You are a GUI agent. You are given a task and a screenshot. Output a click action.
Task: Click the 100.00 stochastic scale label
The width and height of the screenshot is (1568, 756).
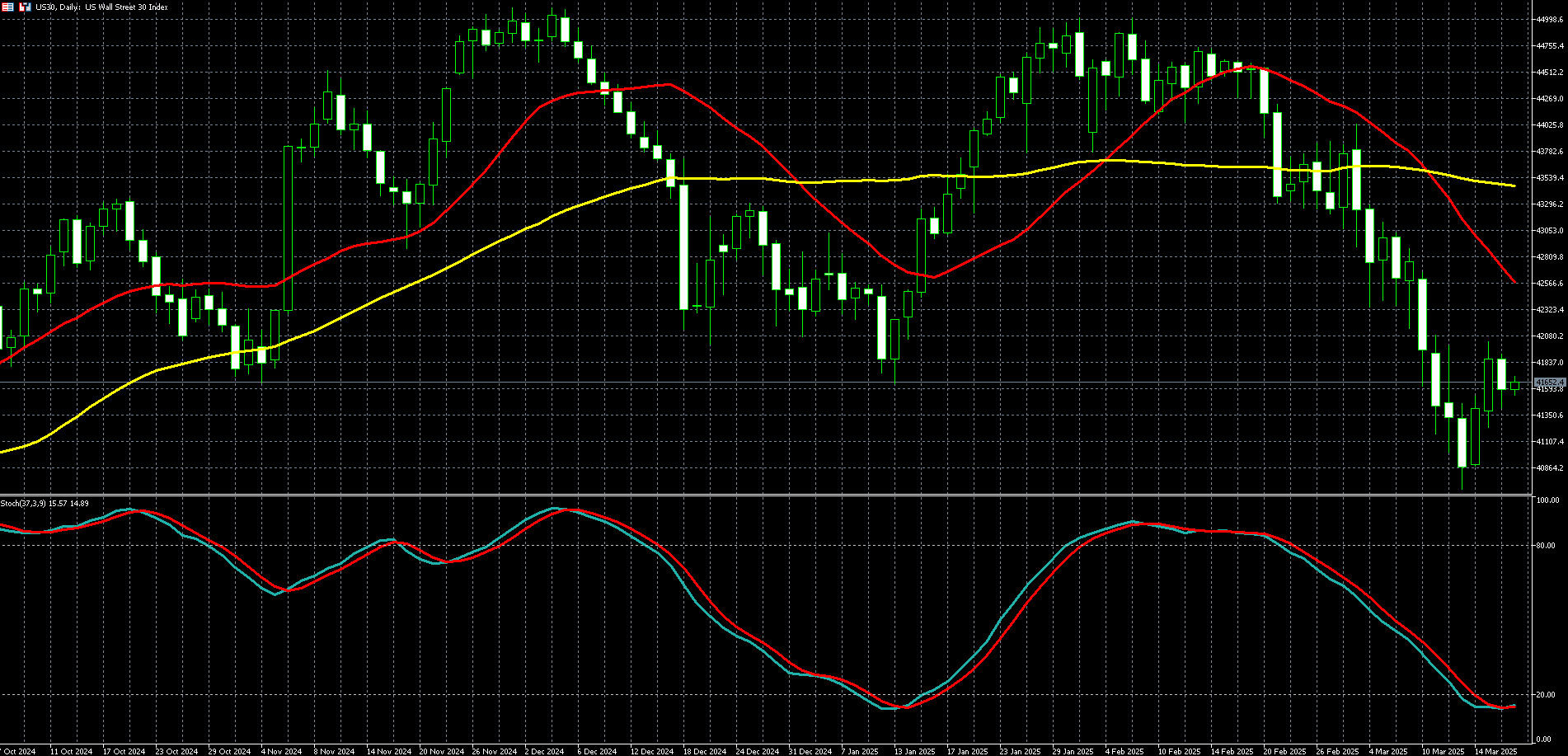[x=1548, y=500]
